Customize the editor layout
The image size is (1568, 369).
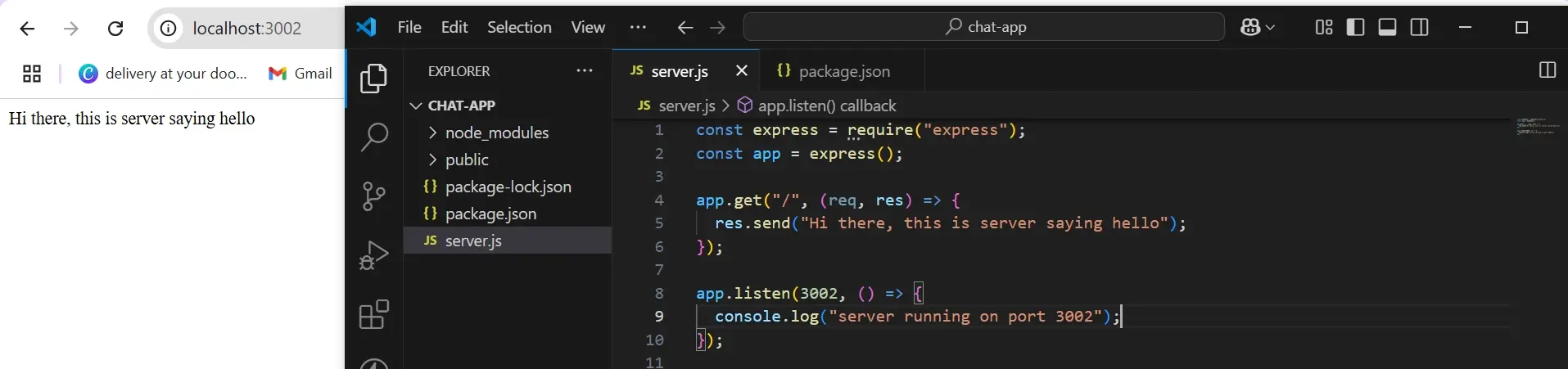[x=1324, y=27]
